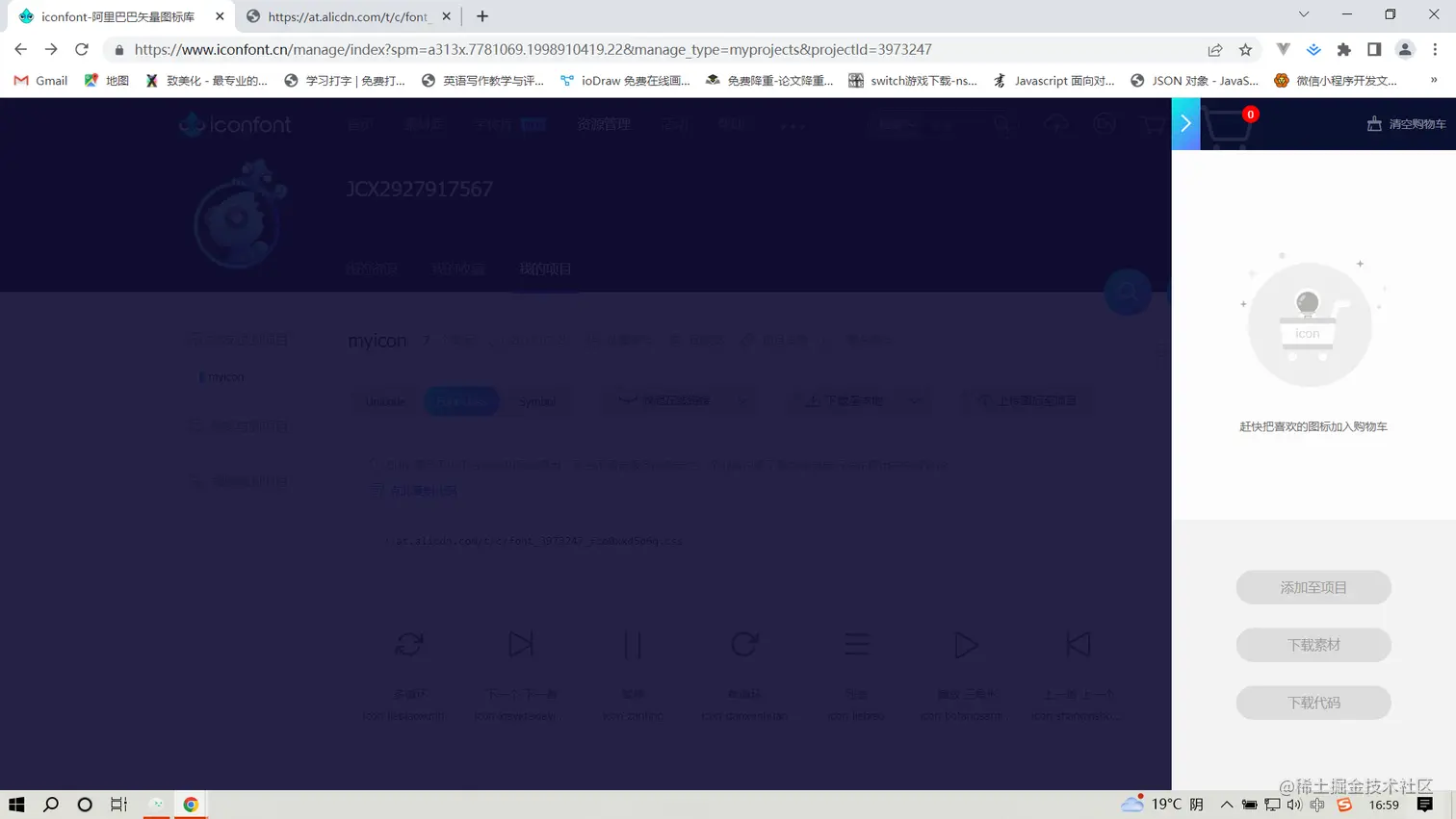Click the 添加至项目 button

[1313, 587]
